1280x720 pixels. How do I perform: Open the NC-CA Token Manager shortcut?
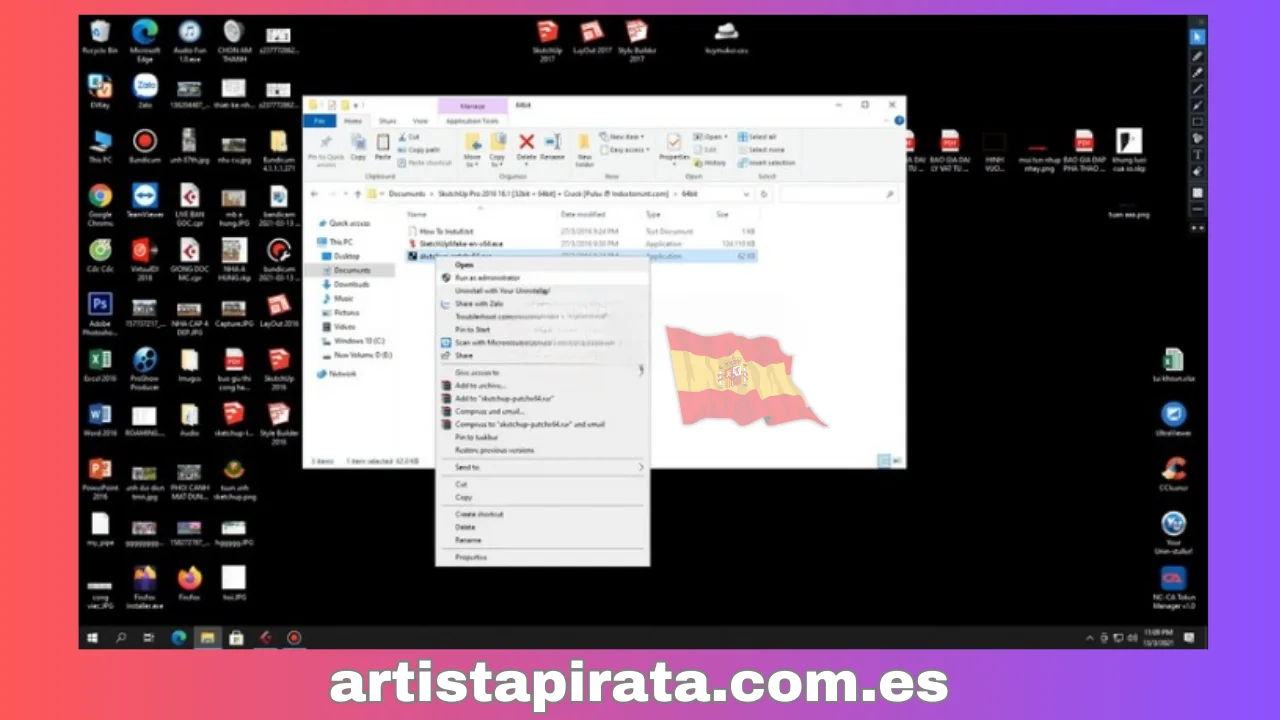[1174, 589]
